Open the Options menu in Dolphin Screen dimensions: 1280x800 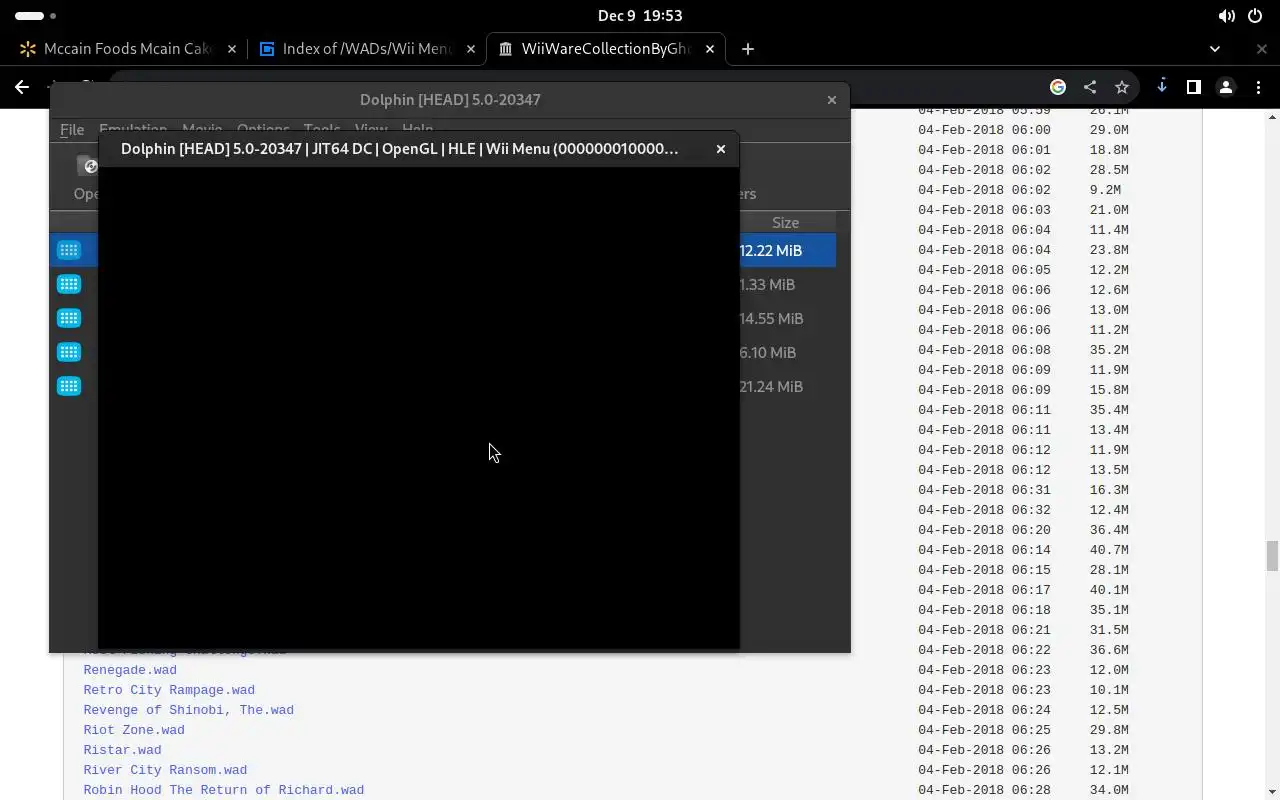[x=263, y=128]
